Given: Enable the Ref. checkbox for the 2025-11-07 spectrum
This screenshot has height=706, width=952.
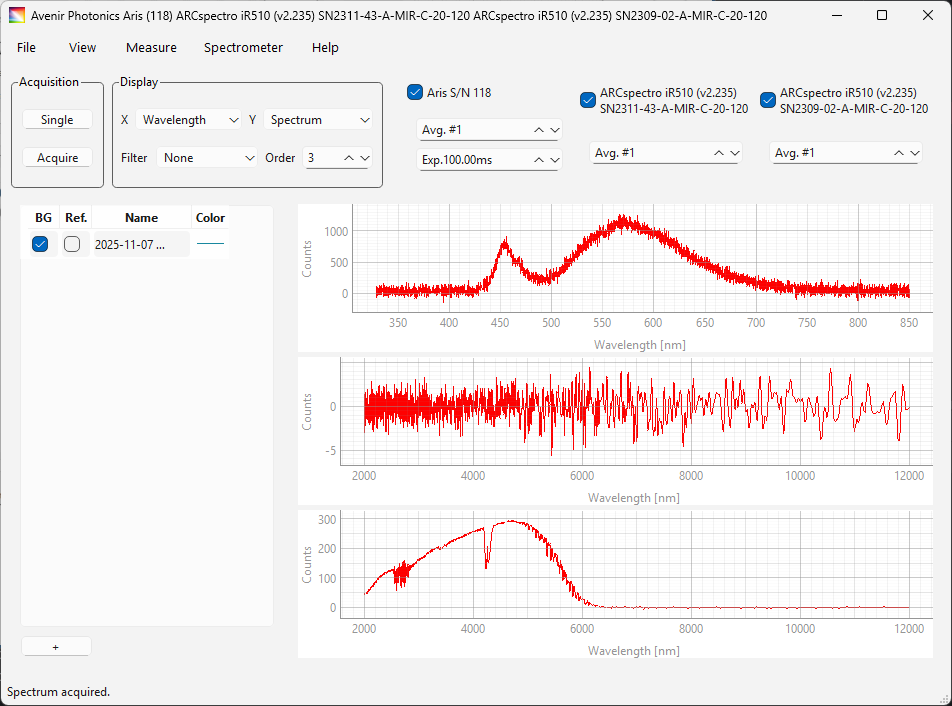Looking at the screenshot, I should (x=72, y=244).
